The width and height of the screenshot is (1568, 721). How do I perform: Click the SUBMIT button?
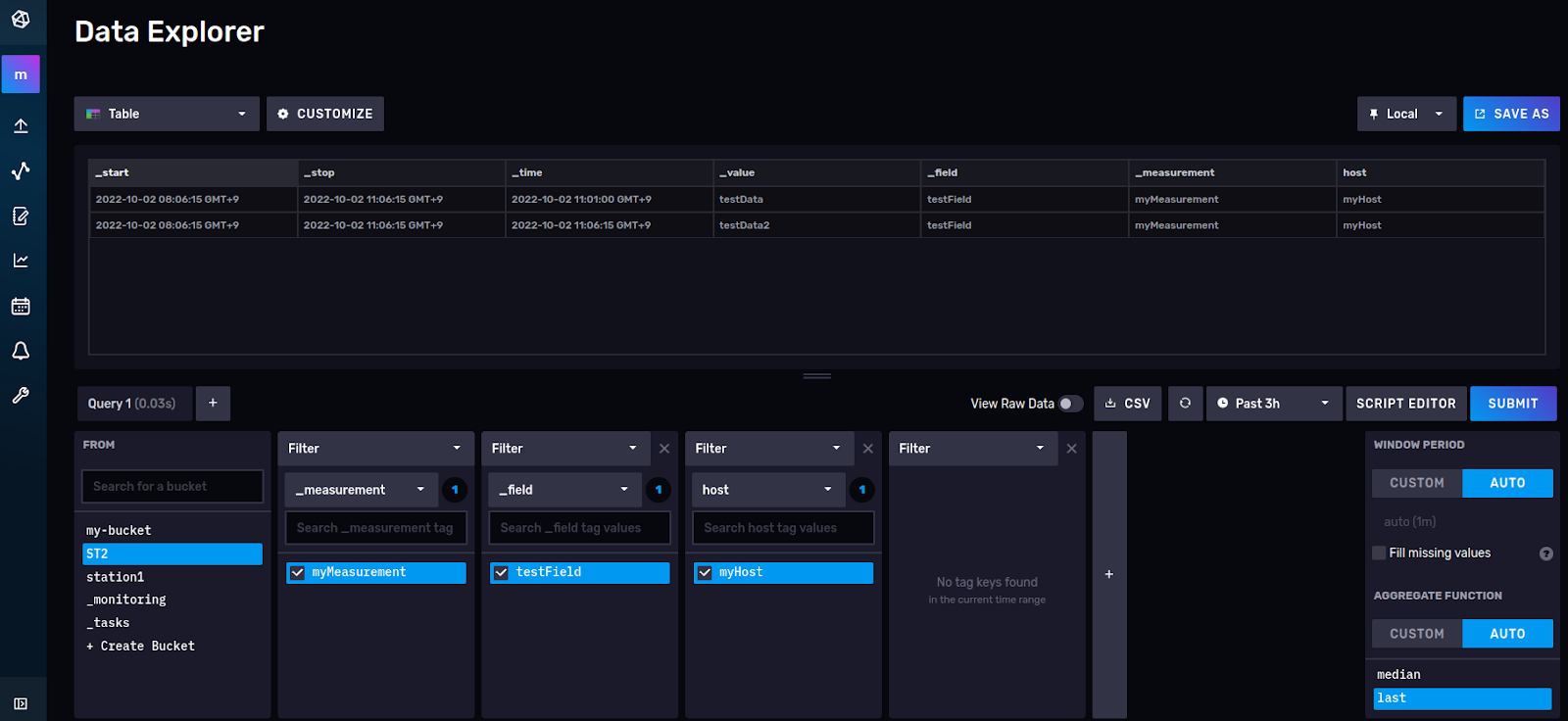pyautogui.click(x=1513, y=404)
